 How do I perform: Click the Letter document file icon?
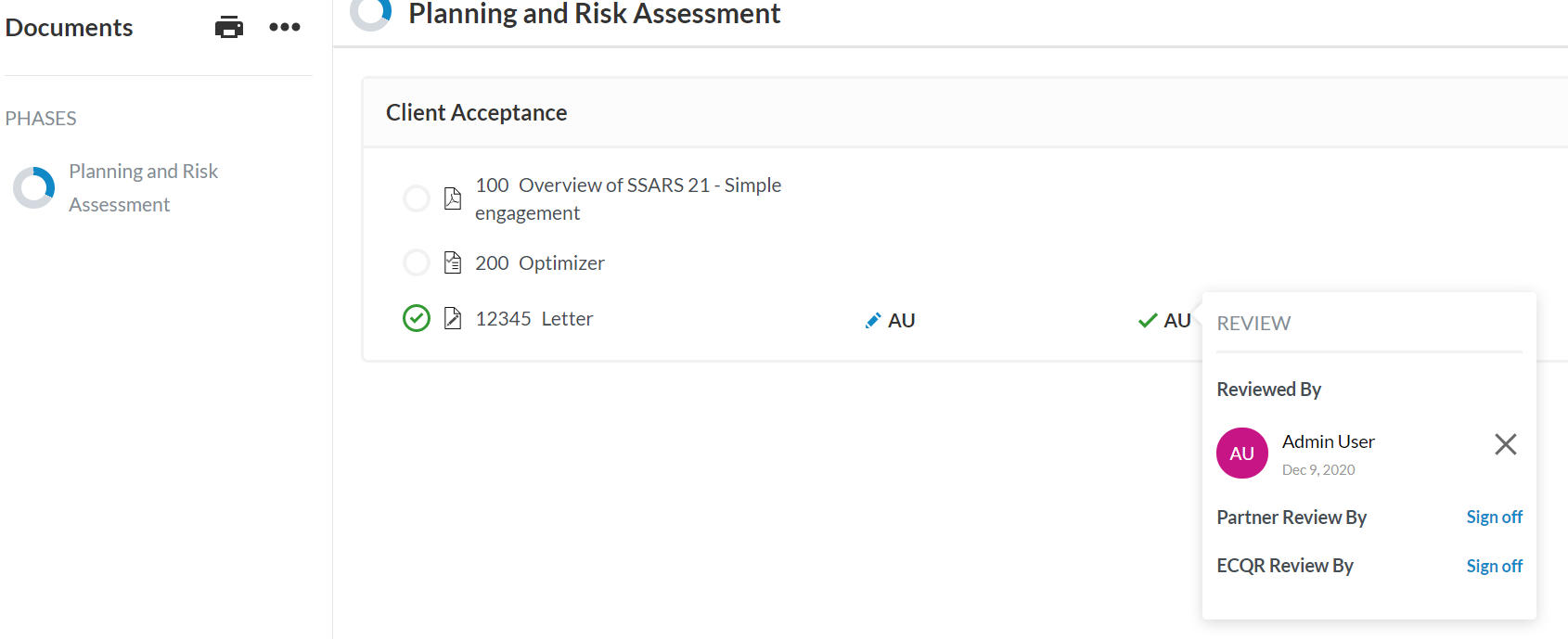pos(453,318)
